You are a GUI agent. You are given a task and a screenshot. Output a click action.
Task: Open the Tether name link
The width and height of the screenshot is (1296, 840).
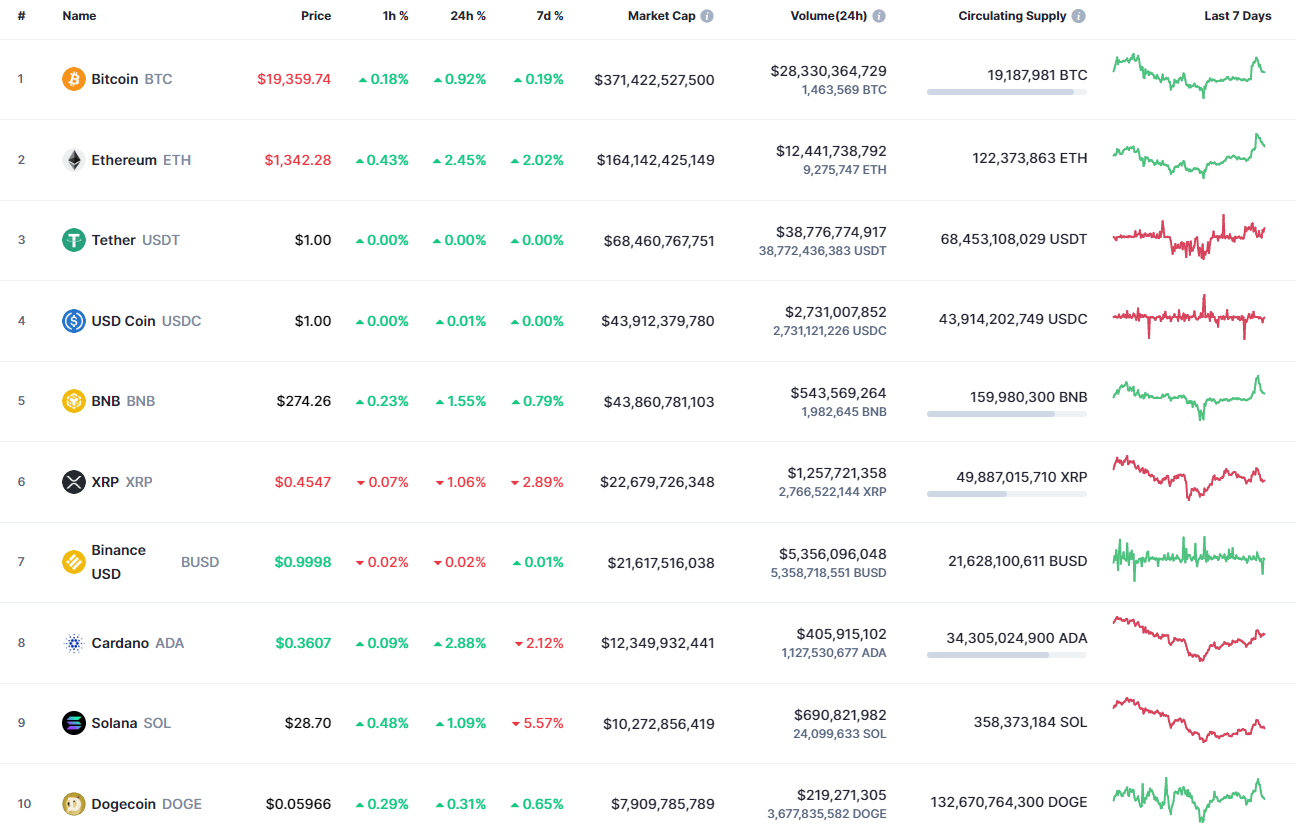point(114,240)
